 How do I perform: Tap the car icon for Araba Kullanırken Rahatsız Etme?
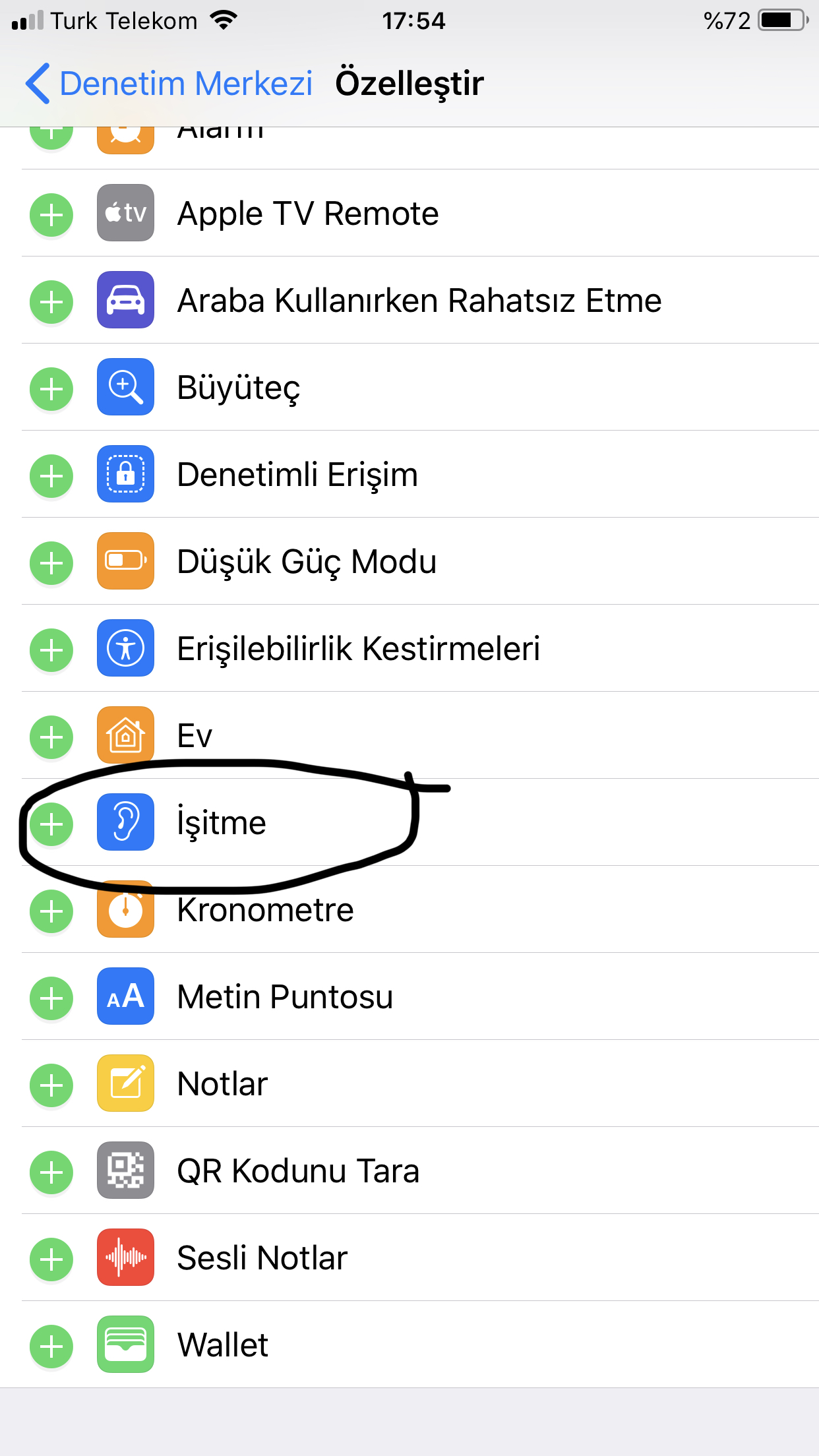pos(125,300)
